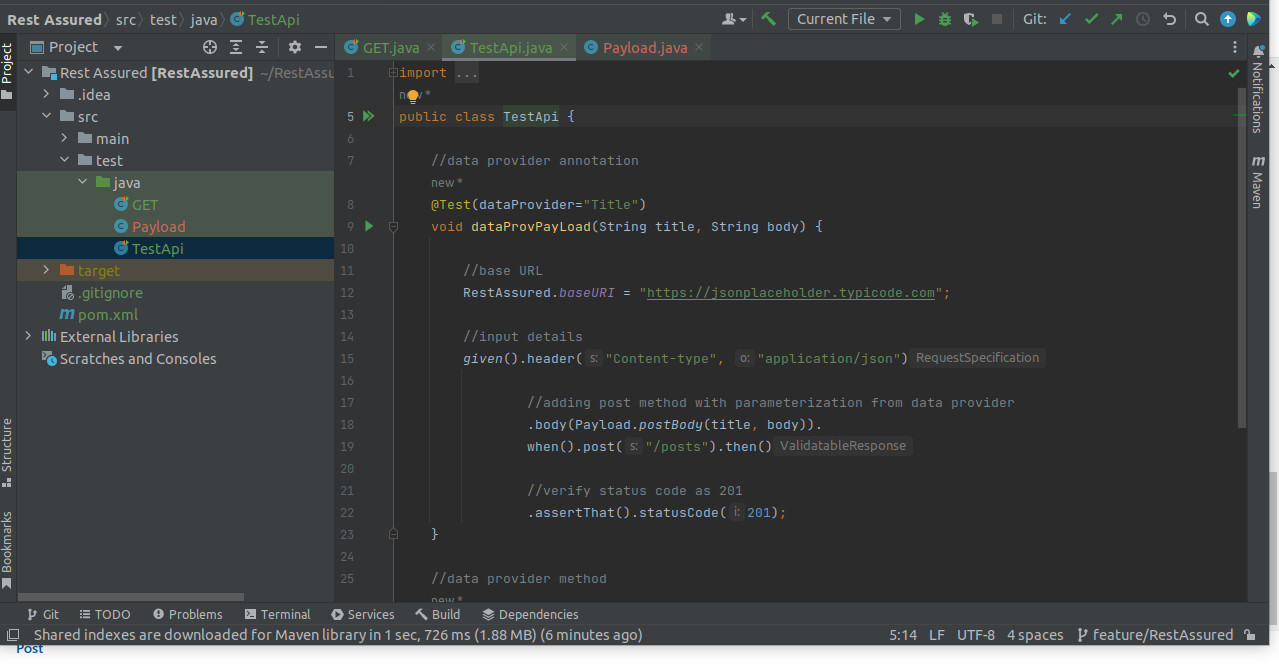The width and height of the screenshot is (1279, 665).
Task: Collapse the Rest Assured root folder
Action: coord(27,72)
